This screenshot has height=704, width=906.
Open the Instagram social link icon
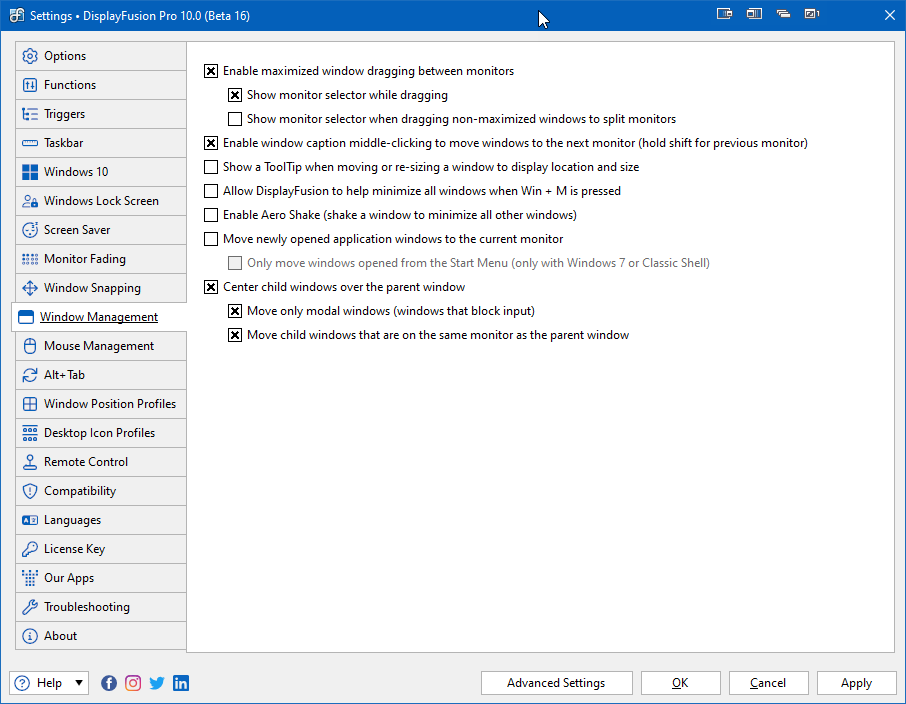tap(133, 683)
